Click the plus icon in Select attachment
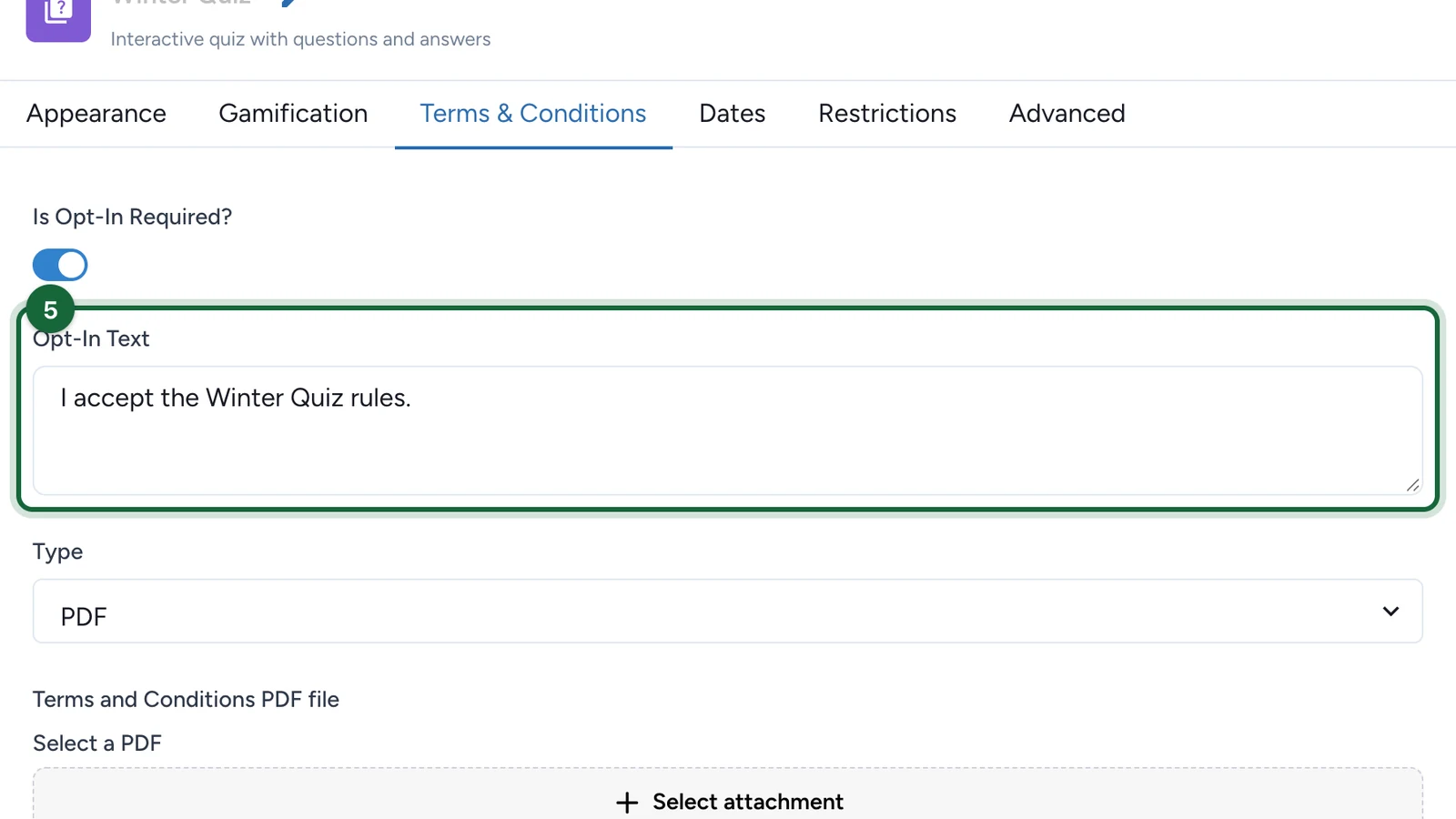Viewport: 1456px width, 819px height. pos(627,802)
